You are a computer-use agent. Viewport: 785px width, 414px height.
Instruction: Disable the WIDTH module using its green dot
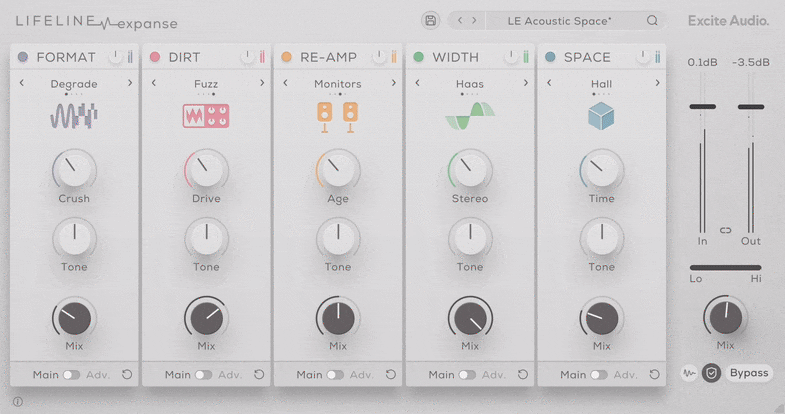tap(419, 57)
